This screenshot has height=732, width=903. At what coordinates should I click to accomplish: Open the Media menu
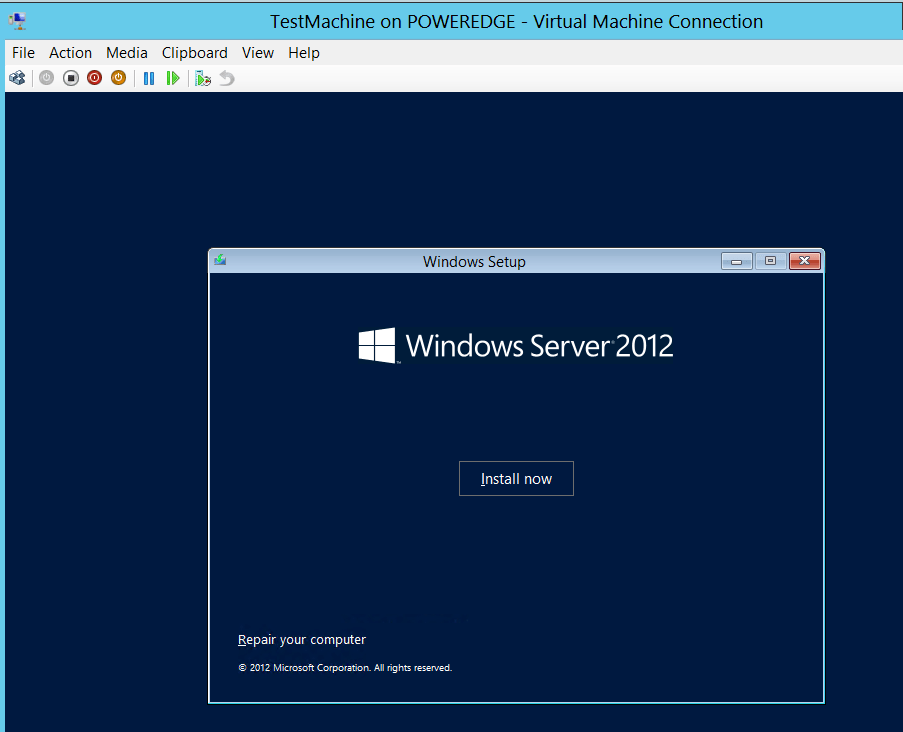tap(127, 53)
